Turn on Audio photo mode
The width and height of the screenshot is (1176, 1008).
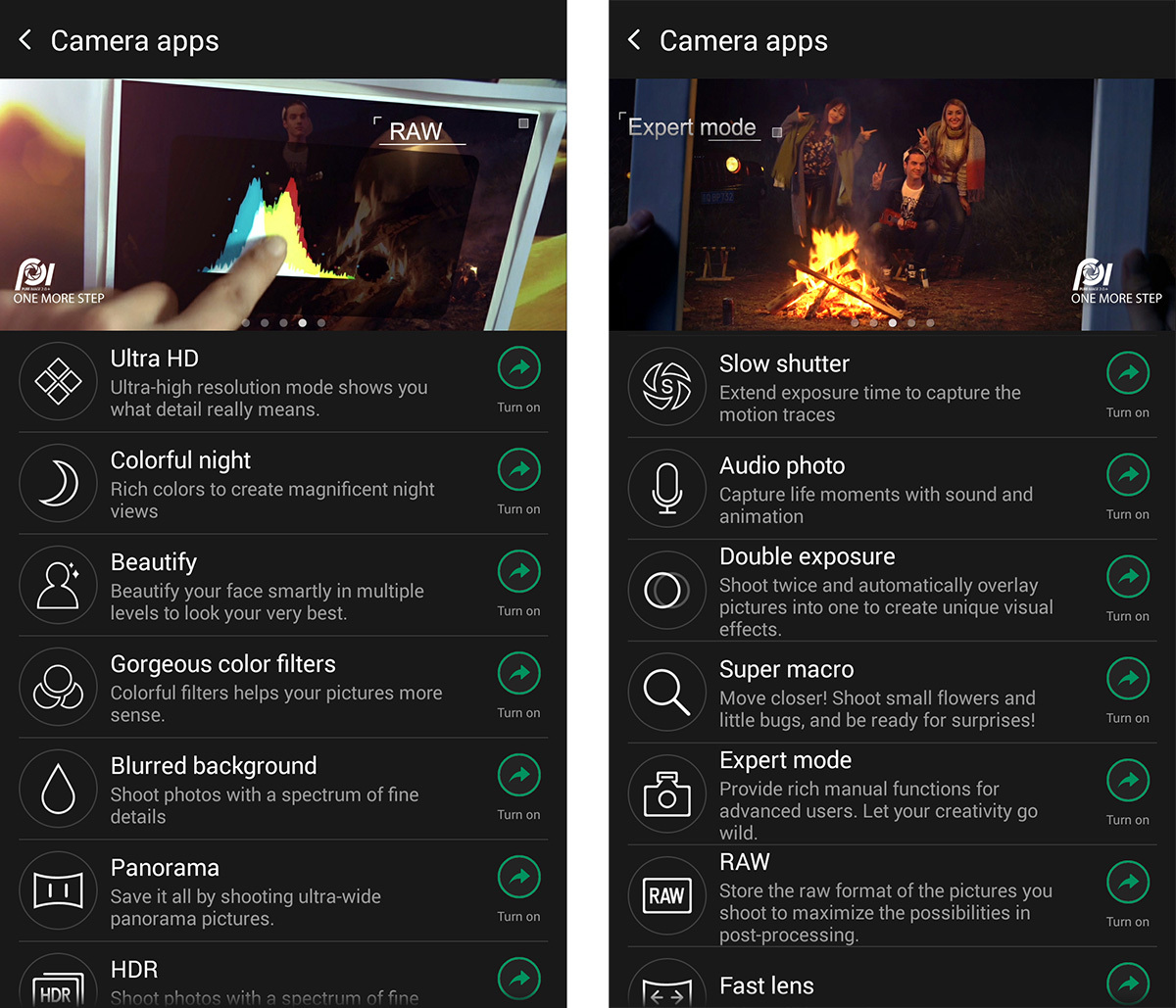click(1128, 475)
